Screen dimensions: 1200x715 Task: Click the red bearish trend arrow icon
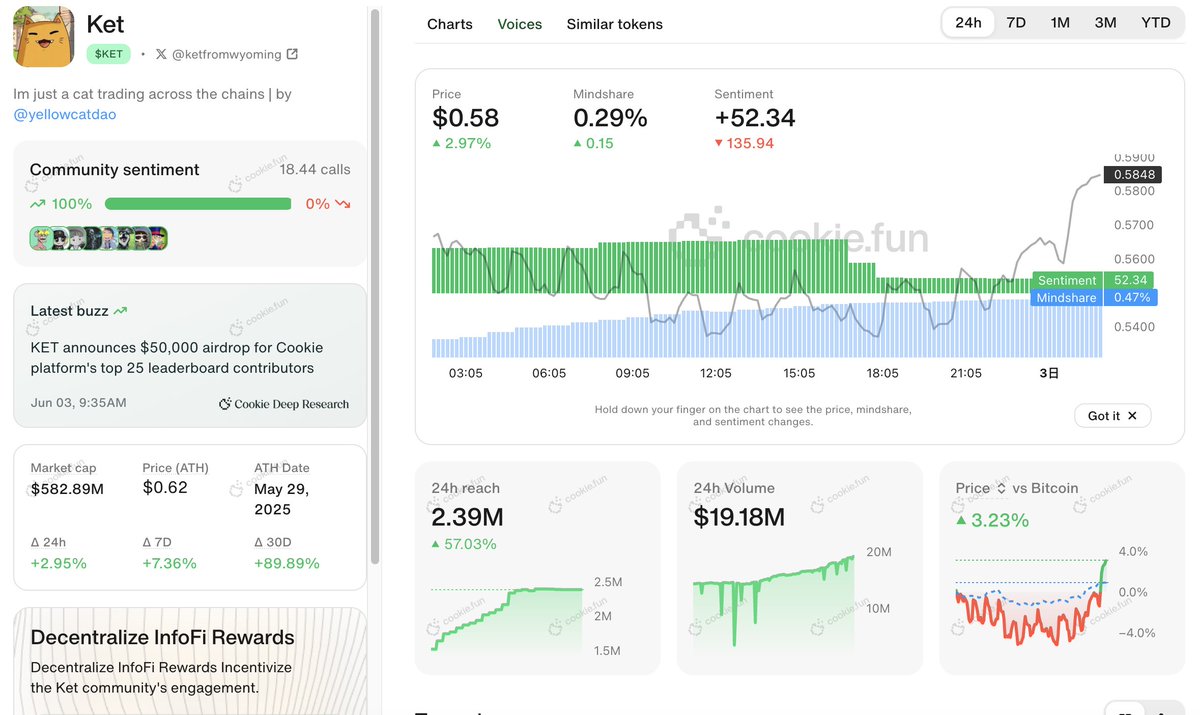(x=343, y=204)
